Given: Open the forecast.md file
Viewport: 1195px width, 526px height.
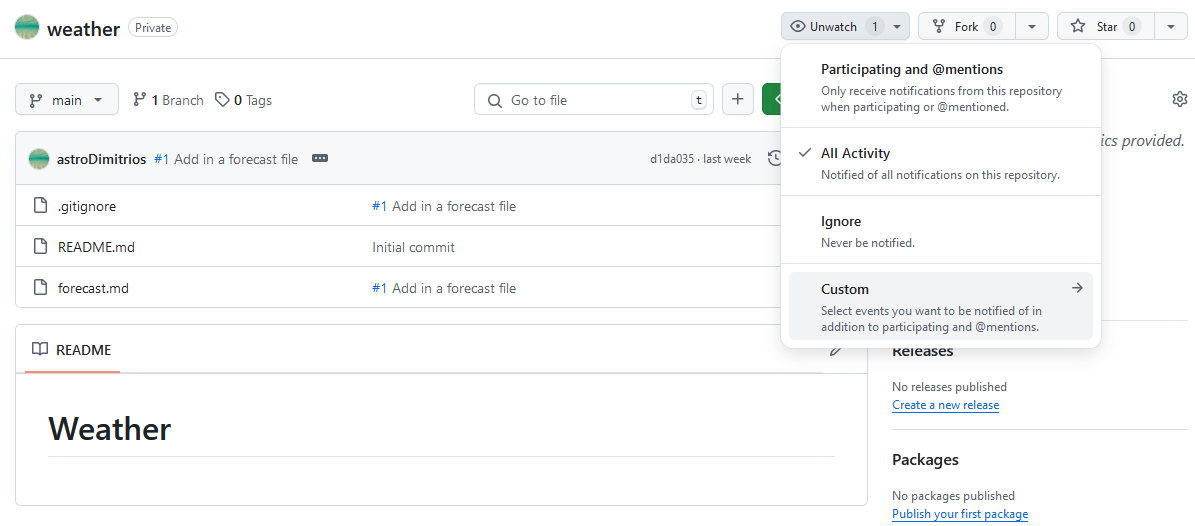Looking at the screenshot, I should point(93,288).
